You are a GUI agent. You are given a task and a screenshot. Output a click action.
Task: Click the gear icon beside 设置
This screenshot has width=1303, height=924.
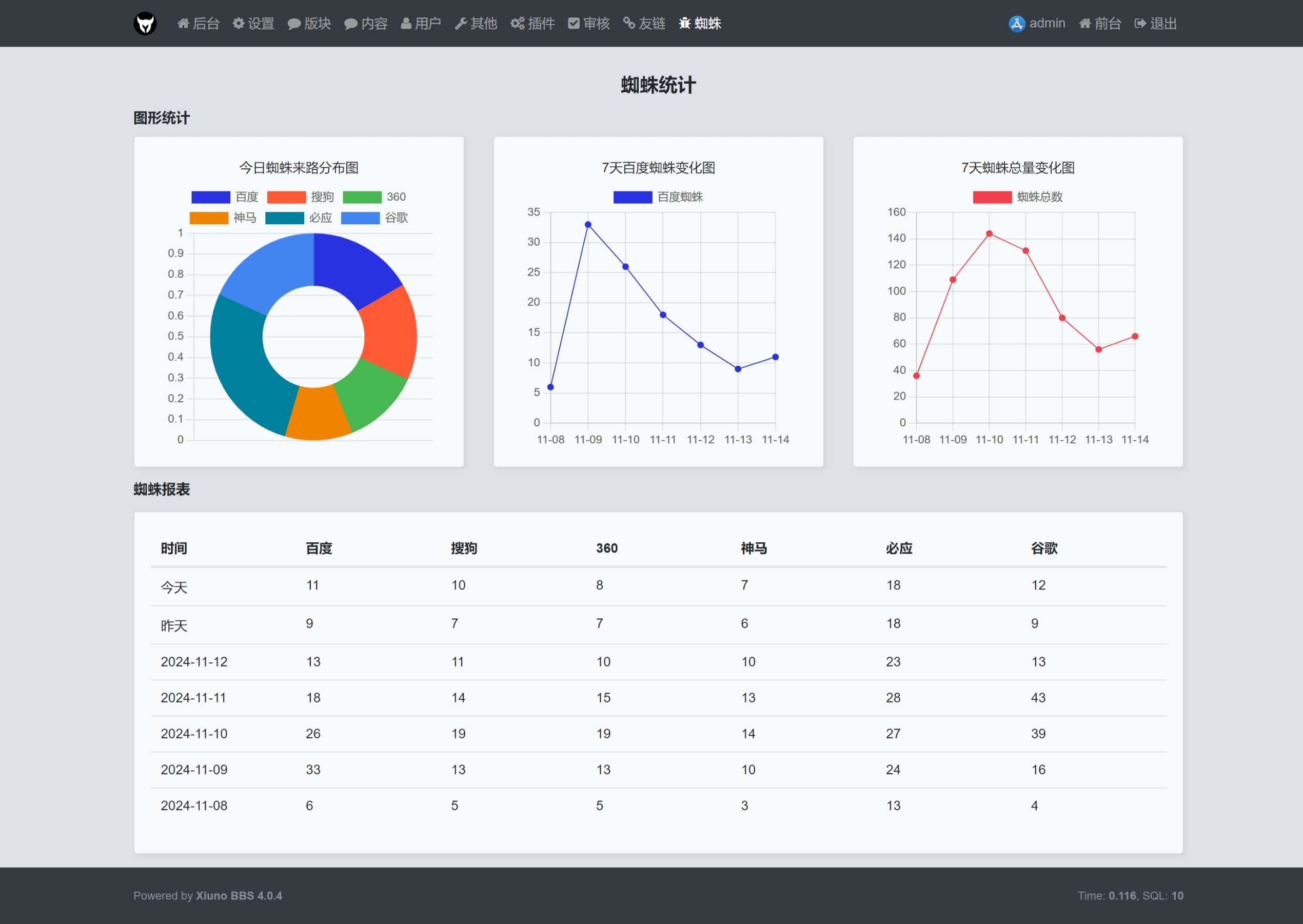pos(239,23)
